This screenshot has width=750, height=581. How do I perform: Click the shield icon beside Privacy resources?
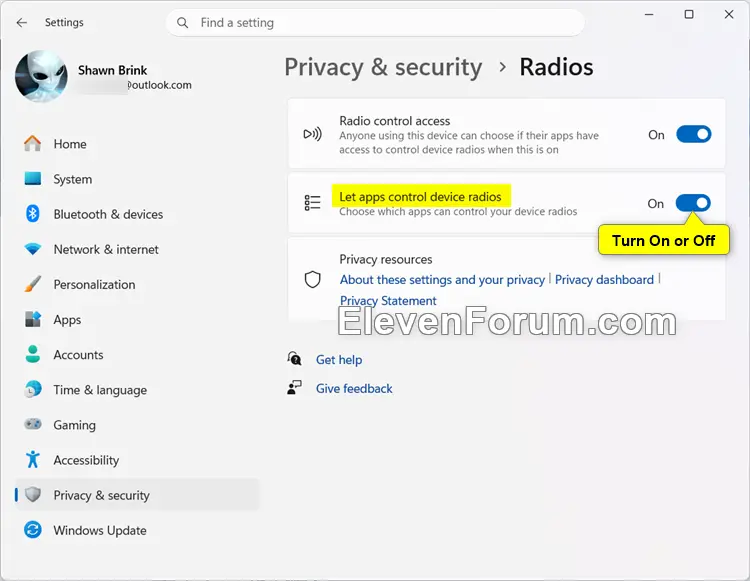click(x=312, y=280)
